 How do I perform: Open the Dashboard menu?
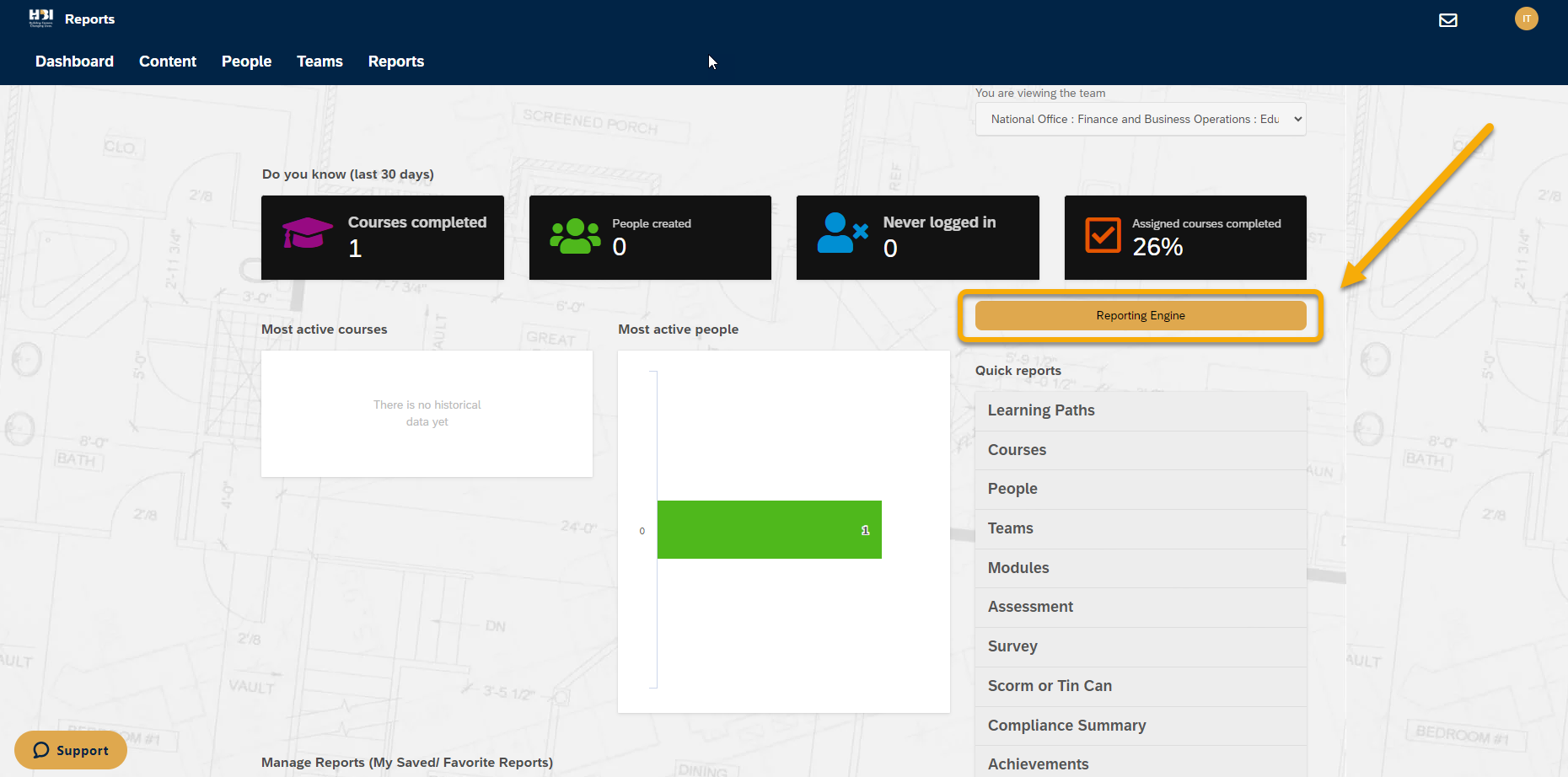pyautogui.click(x=74, y=62)
